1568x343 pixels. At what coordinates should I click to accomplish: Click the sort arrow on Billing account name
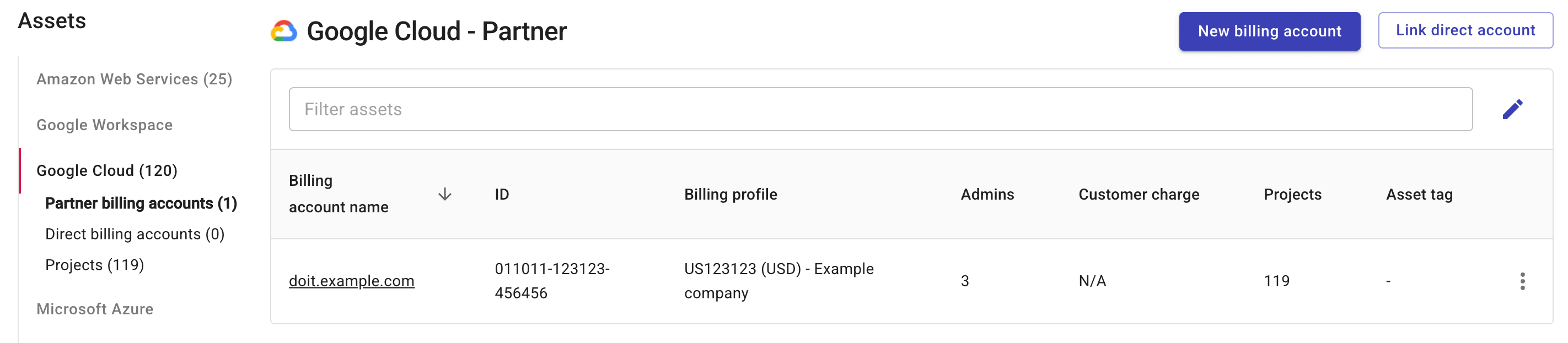(x=446, y=194)
